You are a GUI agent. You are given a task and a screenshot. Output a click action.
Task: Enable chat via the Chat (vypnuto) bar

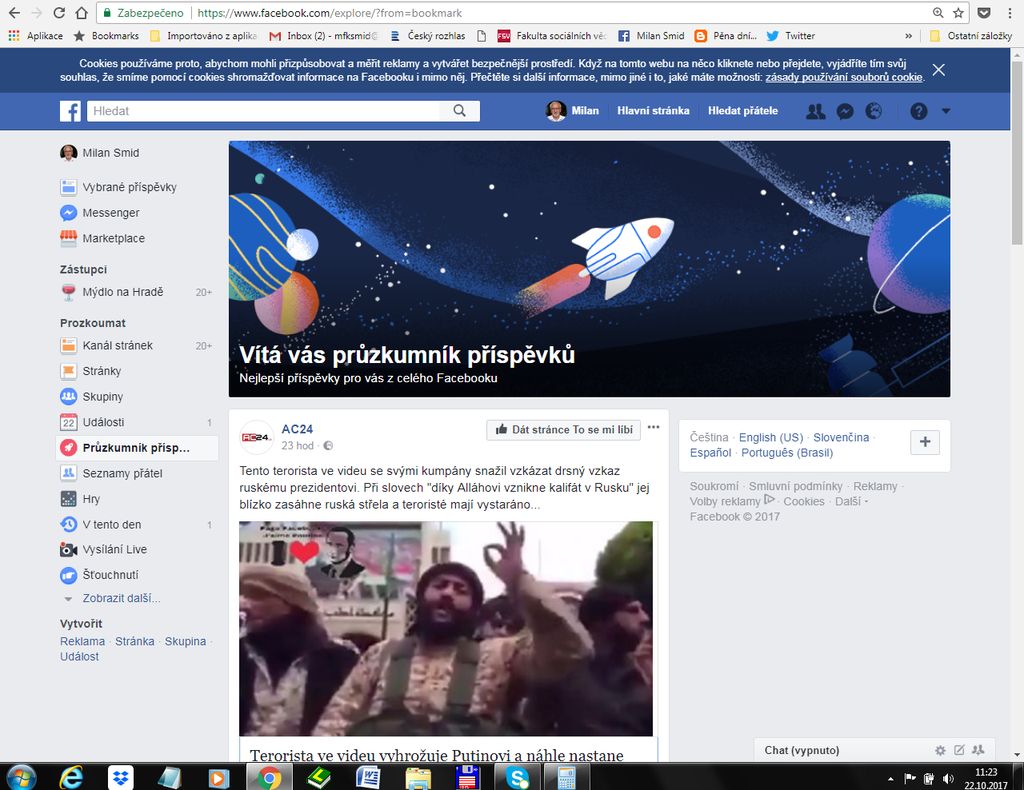[800, 750]
